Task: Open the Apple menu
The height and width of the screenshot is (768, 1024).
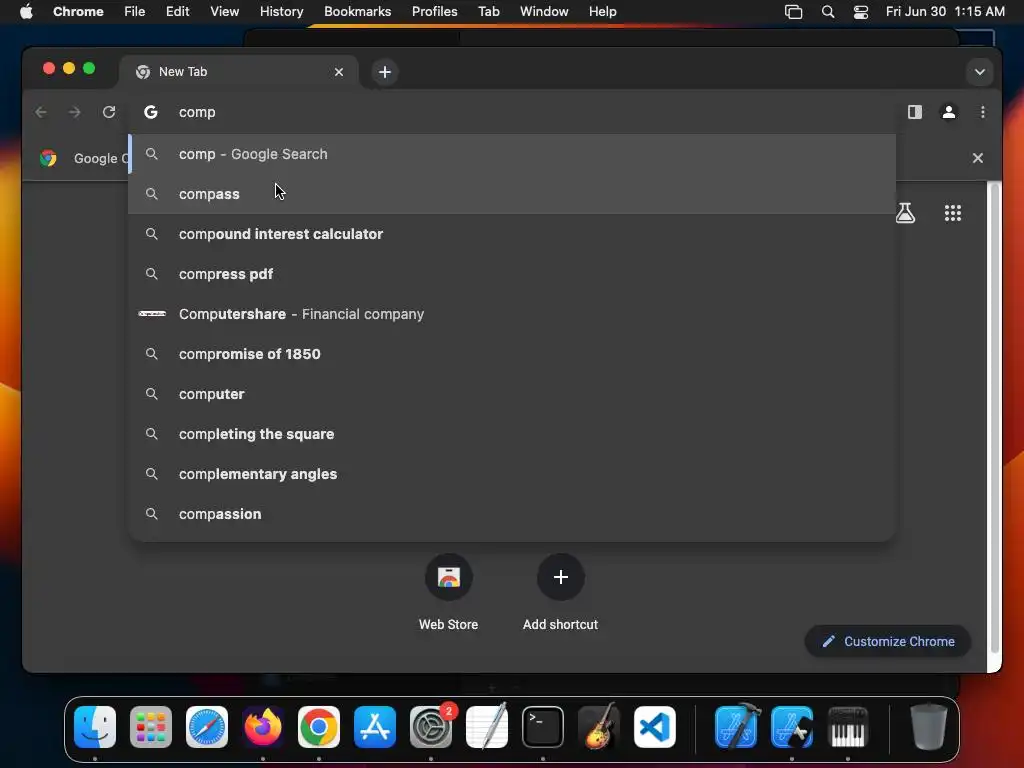Action: (26, 12)
